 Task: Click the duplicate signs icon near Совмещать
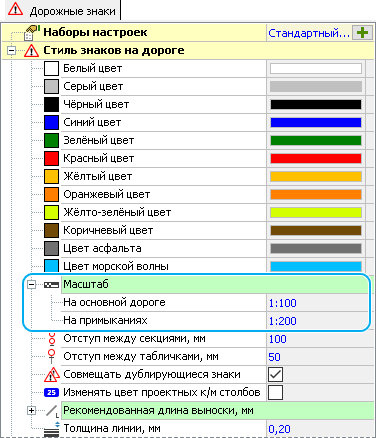[x=52, y=375]
